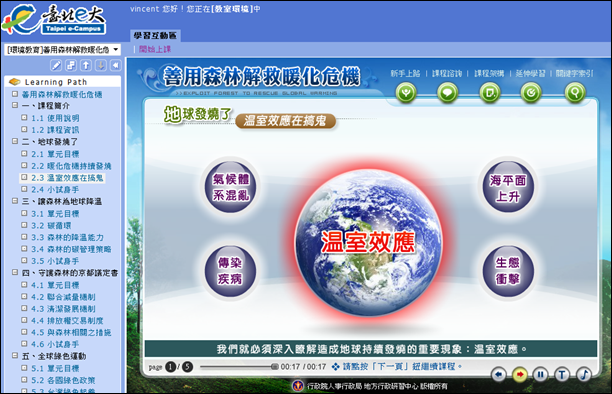Click the 溫室效應在搞鬼 brown title banner
Image resolution: width=612 pixels, height=394 pixels.
(285, 121)
